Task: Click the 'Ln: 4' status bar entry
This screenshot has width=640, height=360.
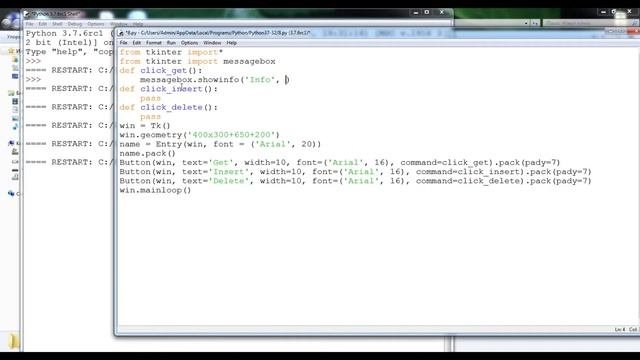Action: click(x=620, y=329)
